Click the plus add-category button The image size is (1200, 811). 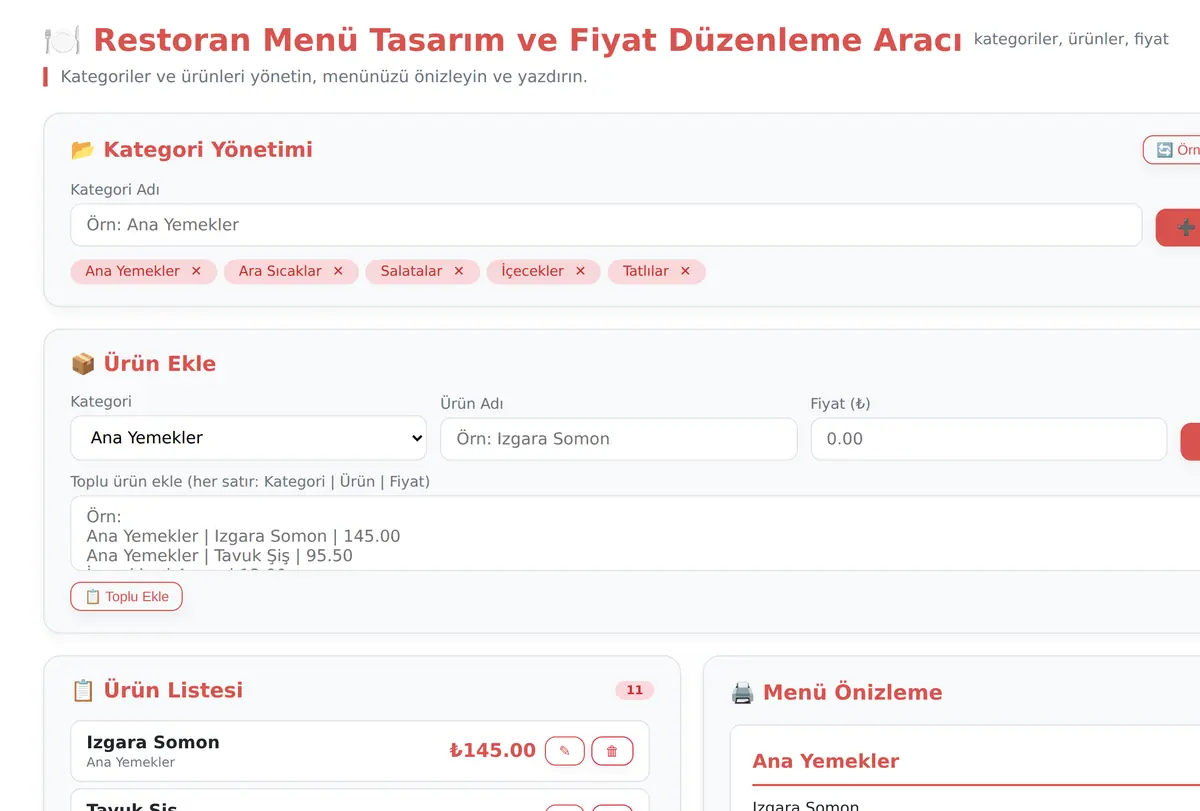pyautogui.click(x=1179, y=227)
